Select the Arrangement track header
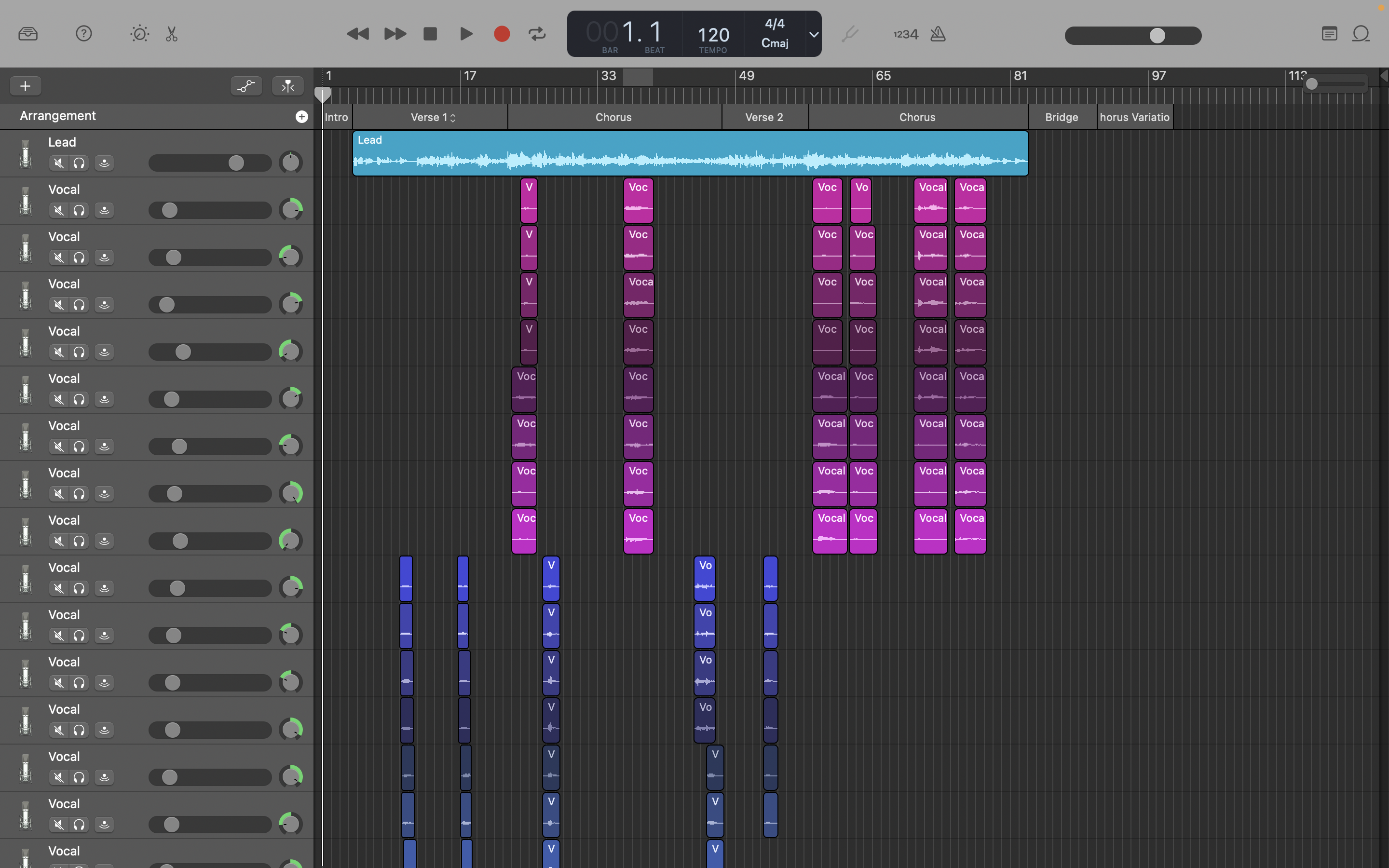 pos(157,117)
